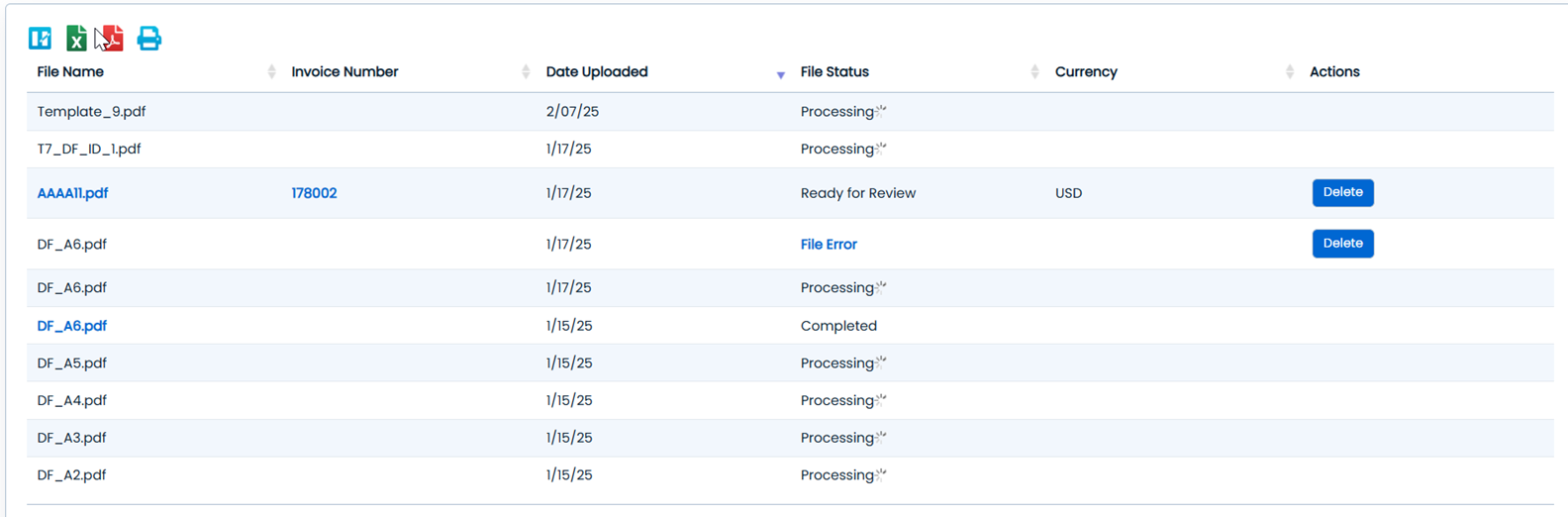Click the Invoice Number column sort arrows
The image size is (1568, 517).
pyautogui.click(x=526, y=71)
